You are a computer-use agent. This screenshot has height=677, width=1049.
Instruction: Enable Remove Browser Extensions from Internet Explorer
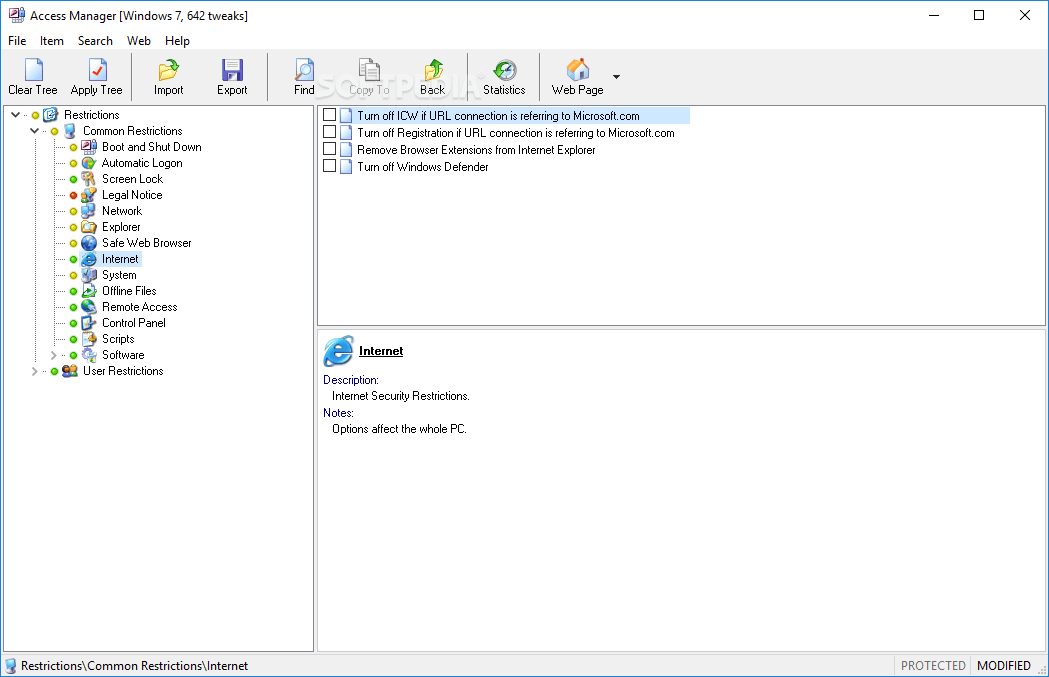click(x=329, y=149)
